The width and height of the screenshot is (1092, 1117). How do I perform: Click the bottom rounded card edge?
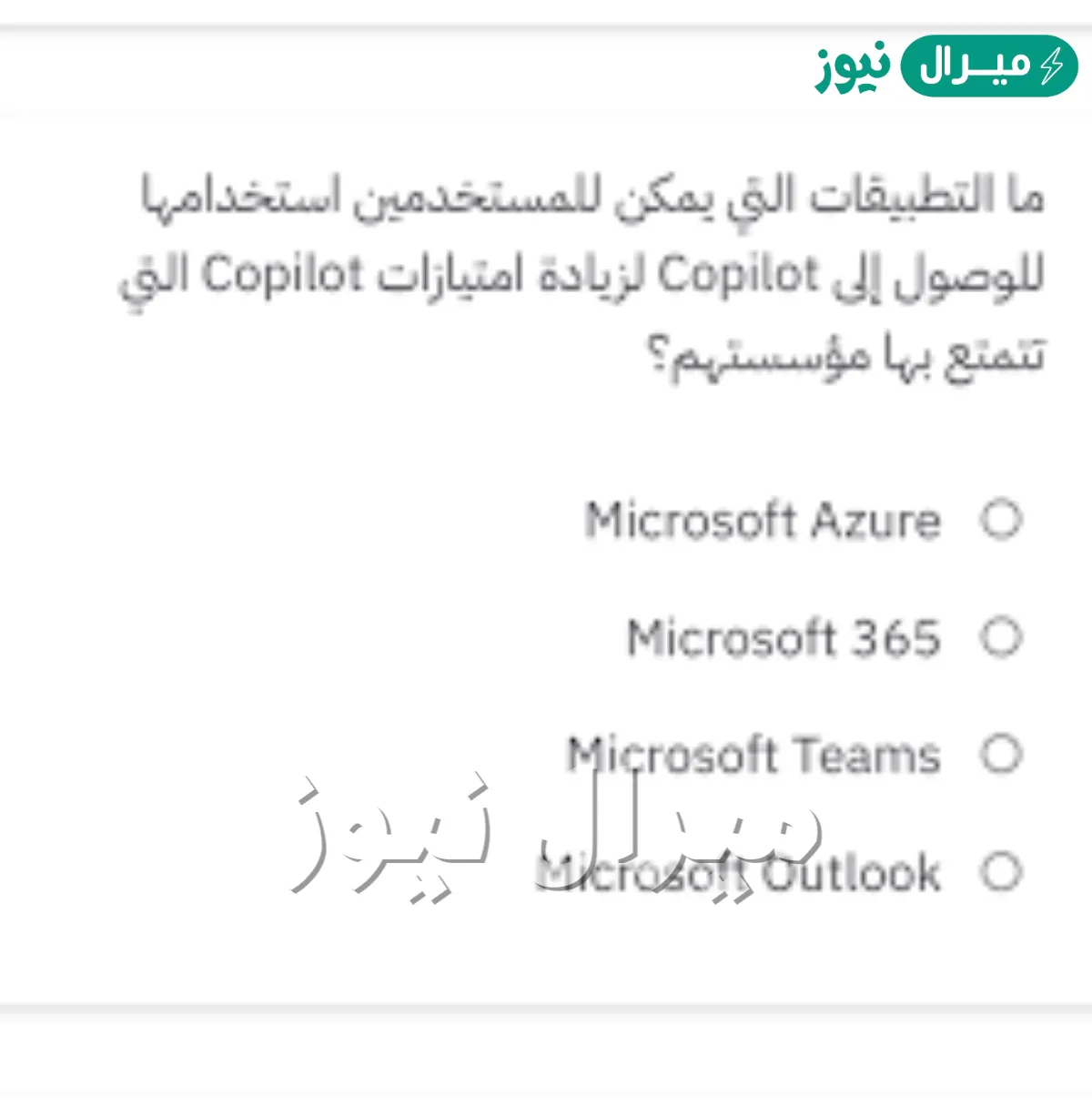pos(546,1006)
